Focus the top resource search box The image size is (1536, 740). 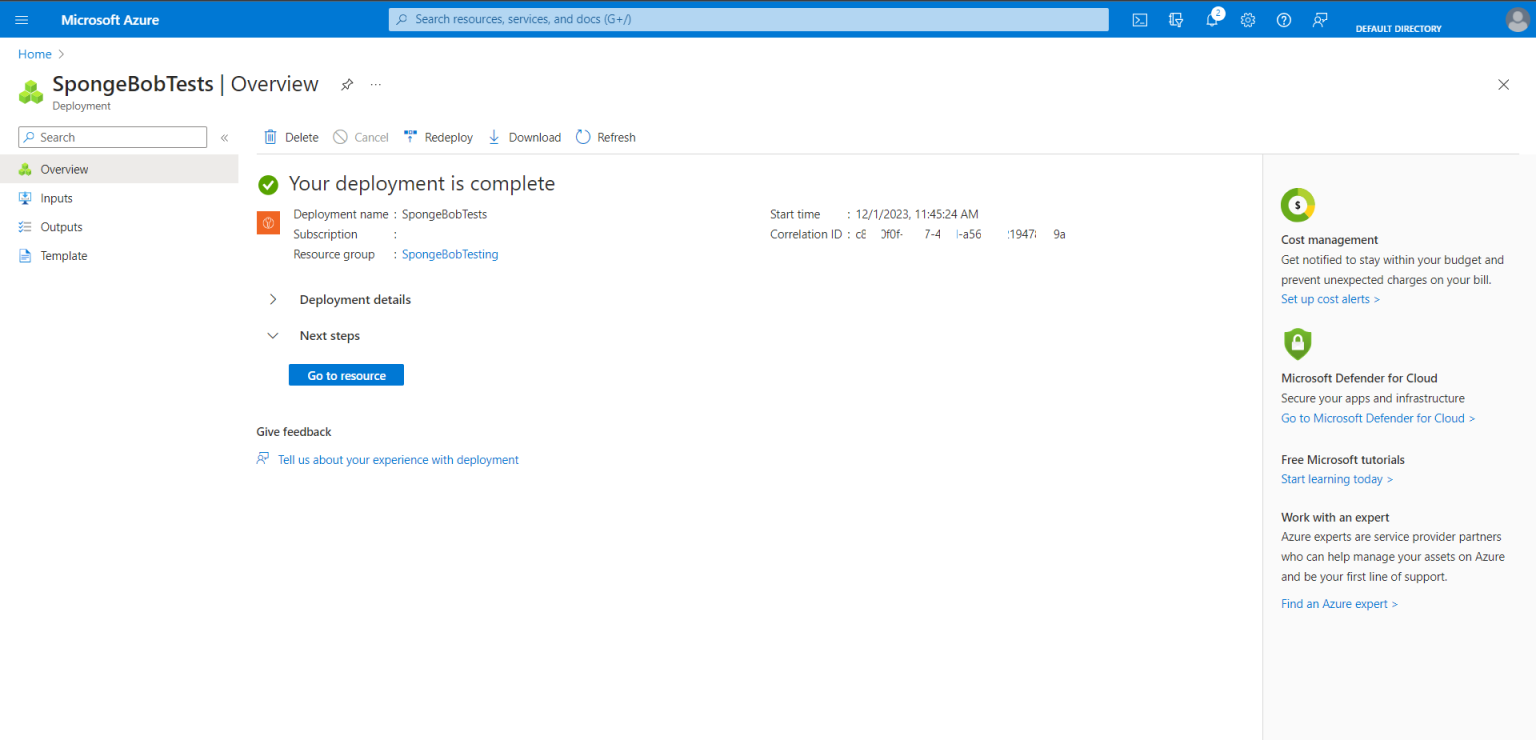click(x=748, y=20)
